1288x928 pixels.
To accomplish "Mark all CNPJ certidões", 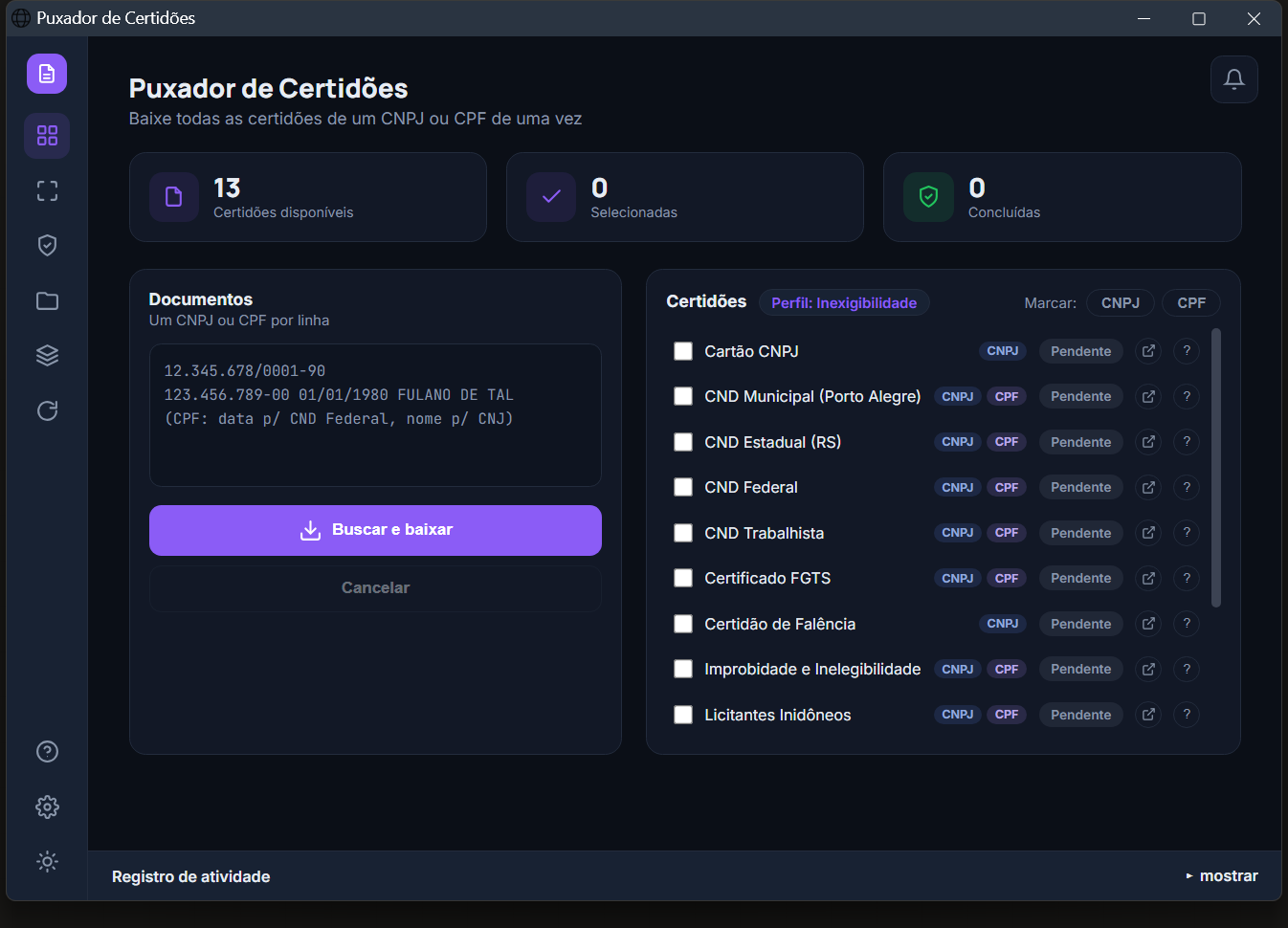I will [x=1120, y=303].
